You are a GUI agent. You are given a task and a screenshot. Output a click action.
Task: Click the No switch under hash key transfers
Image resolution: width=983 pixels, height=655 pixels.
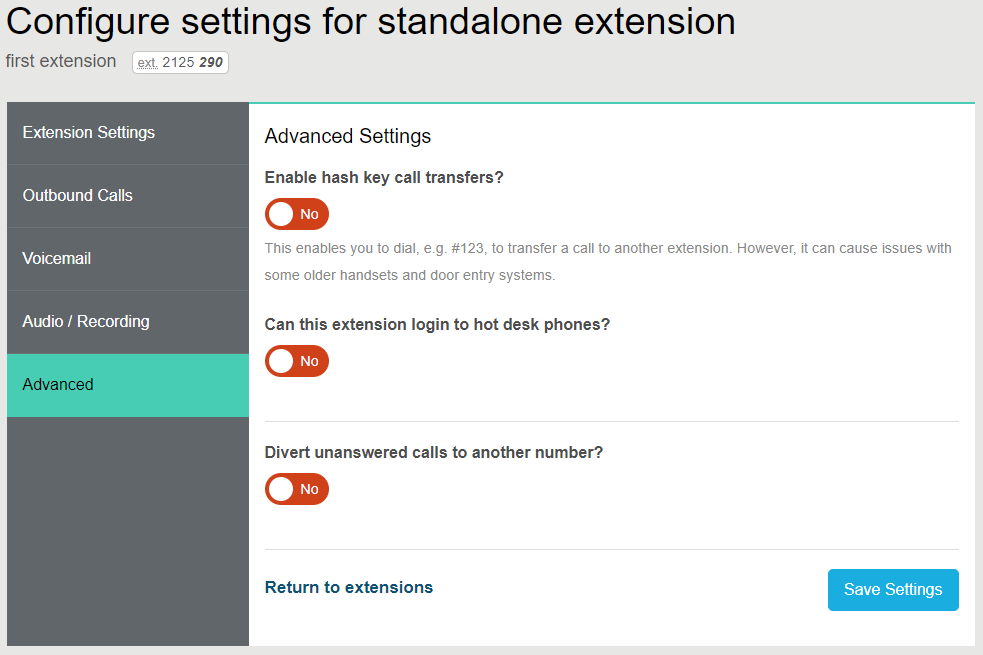[296, 213]
